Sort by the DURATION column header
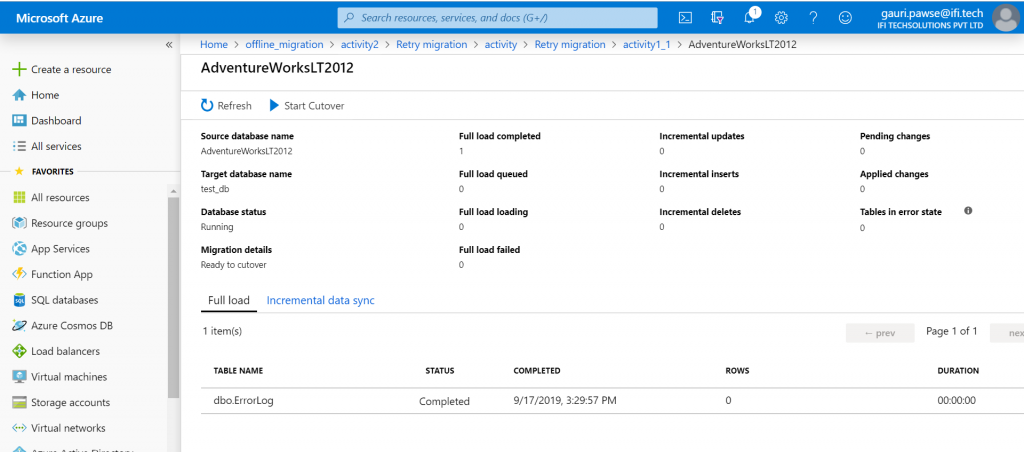Image resolution: width=1024 pixels, height=452 pixels. tap(958, 370)
